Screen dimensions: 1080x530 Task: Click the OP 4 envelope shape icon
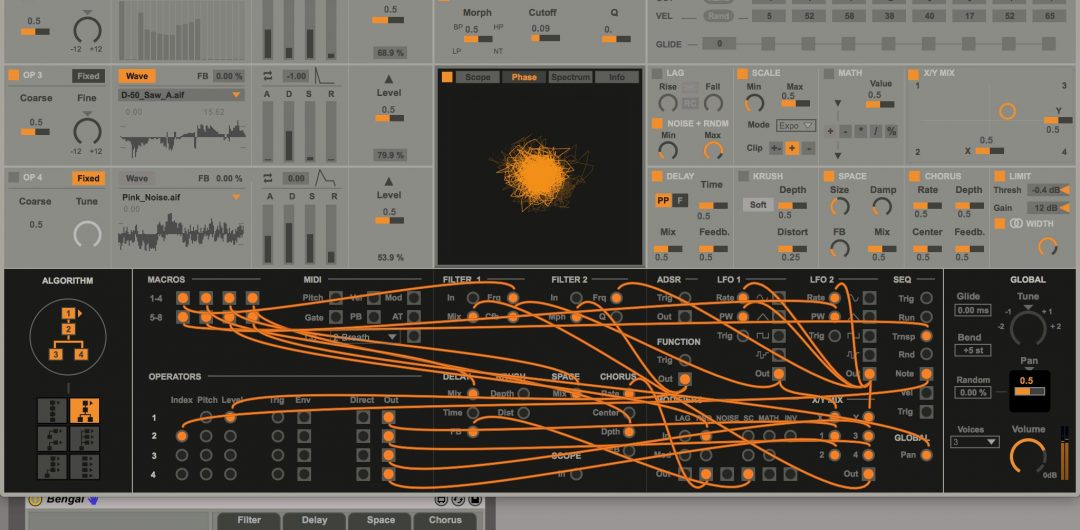pyautogui.click(x=325, y=178)
